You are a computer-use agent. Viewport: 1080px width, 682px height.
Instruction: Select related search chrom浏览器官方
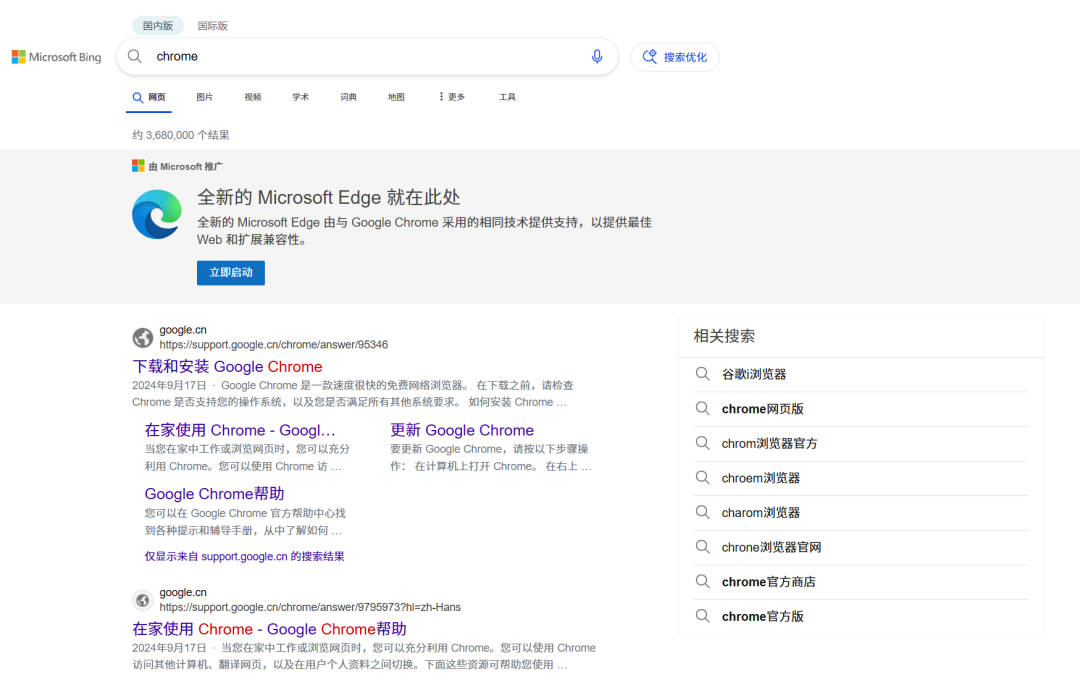[769, 444]
